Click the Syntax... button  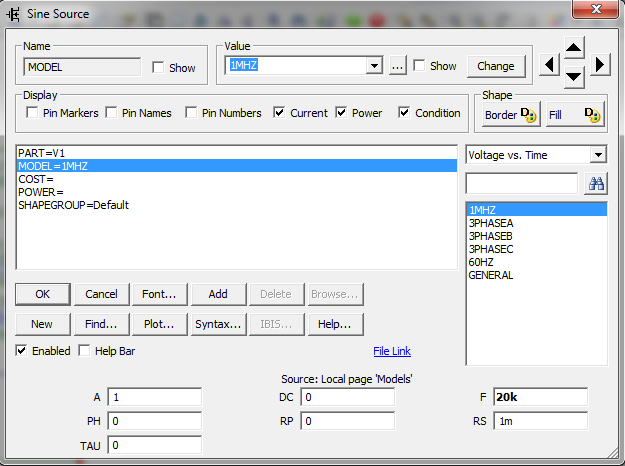pos(218,324)
